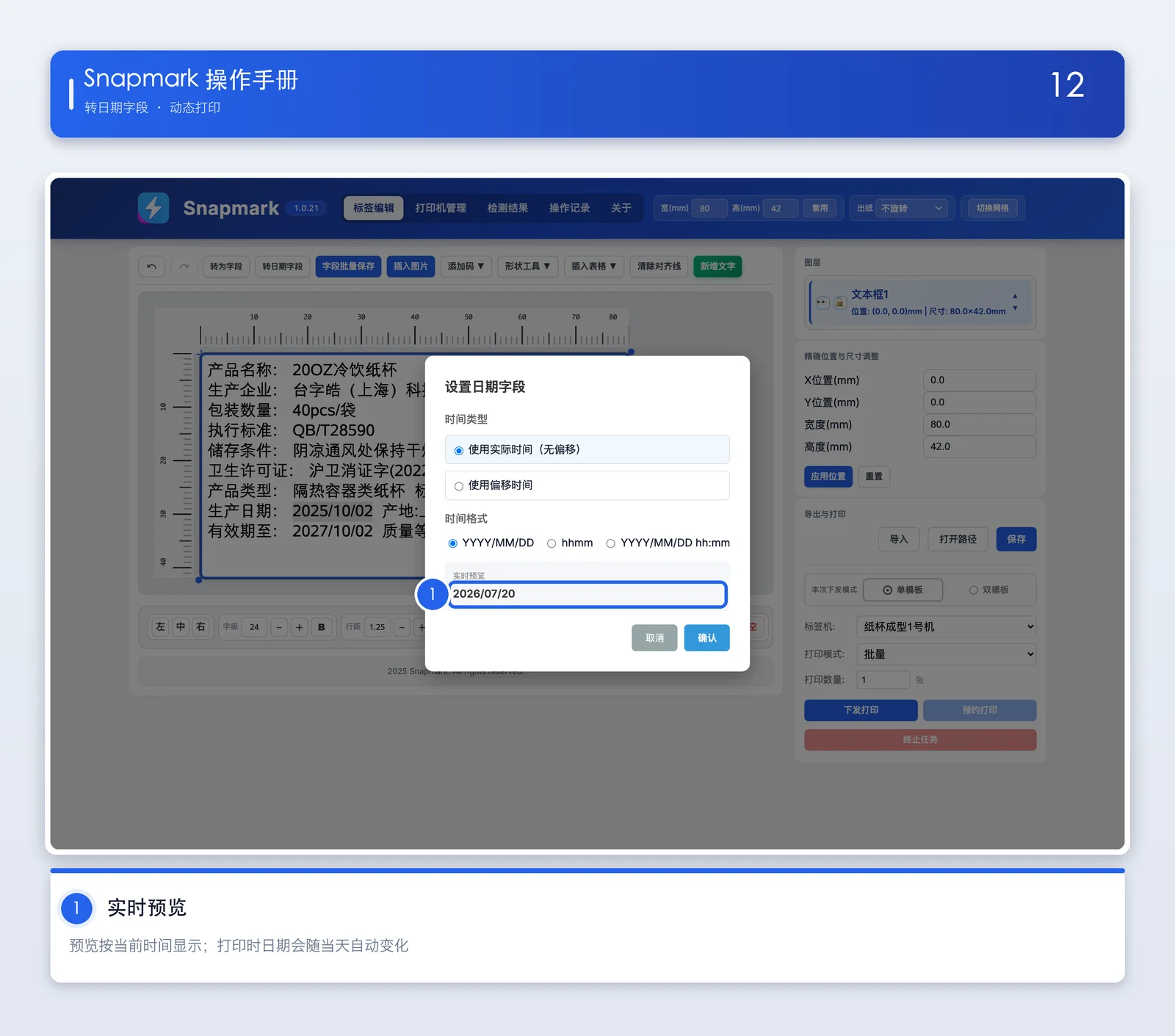The width and height of the screenshot is (1175, 1036).
Task: Choose the YYYY/MM/DD date-only format radio
Action: (453, 543)
